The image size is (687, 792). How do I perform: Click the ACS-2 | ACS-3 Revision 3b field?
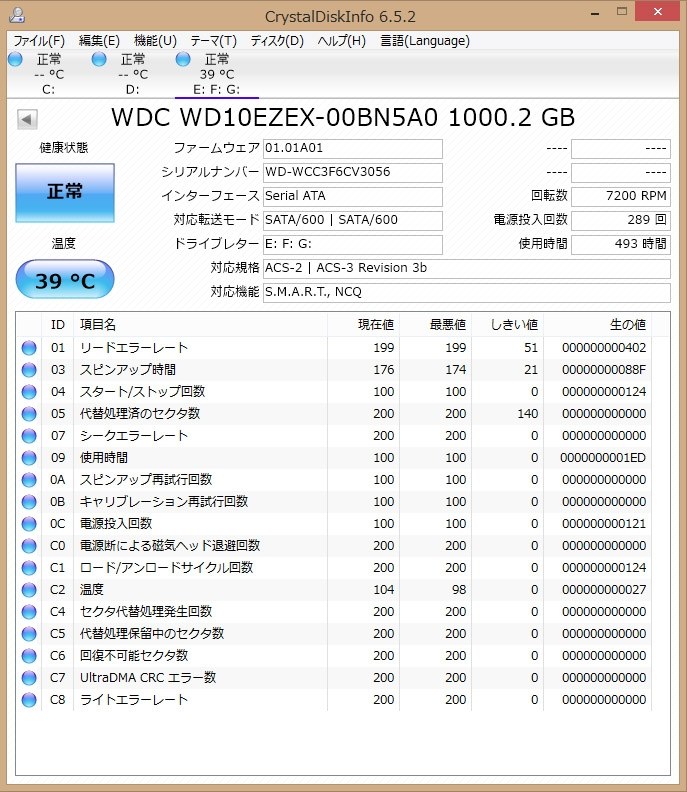coord(467,268)
